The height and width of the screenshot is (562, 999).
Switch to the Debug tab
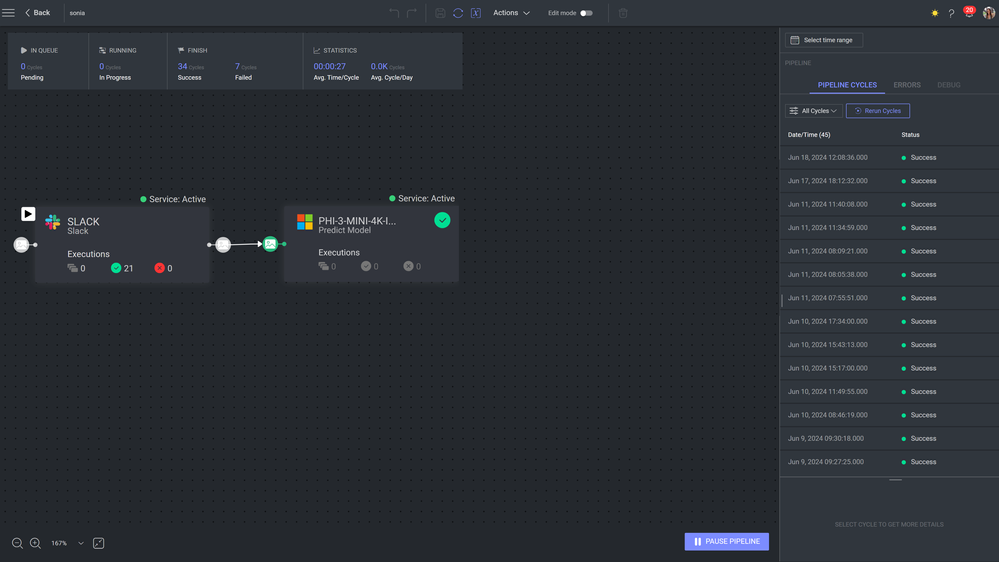949,85
